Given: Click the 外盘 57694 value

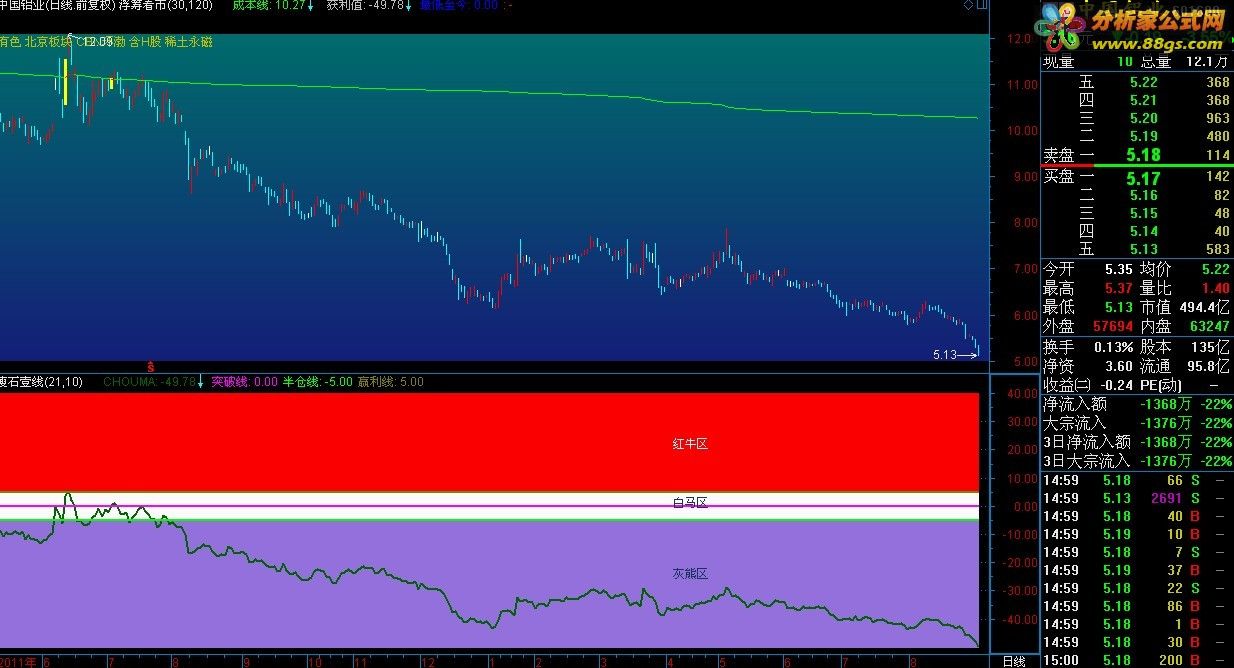Looking at the screenshot, I should [1112, 326].
